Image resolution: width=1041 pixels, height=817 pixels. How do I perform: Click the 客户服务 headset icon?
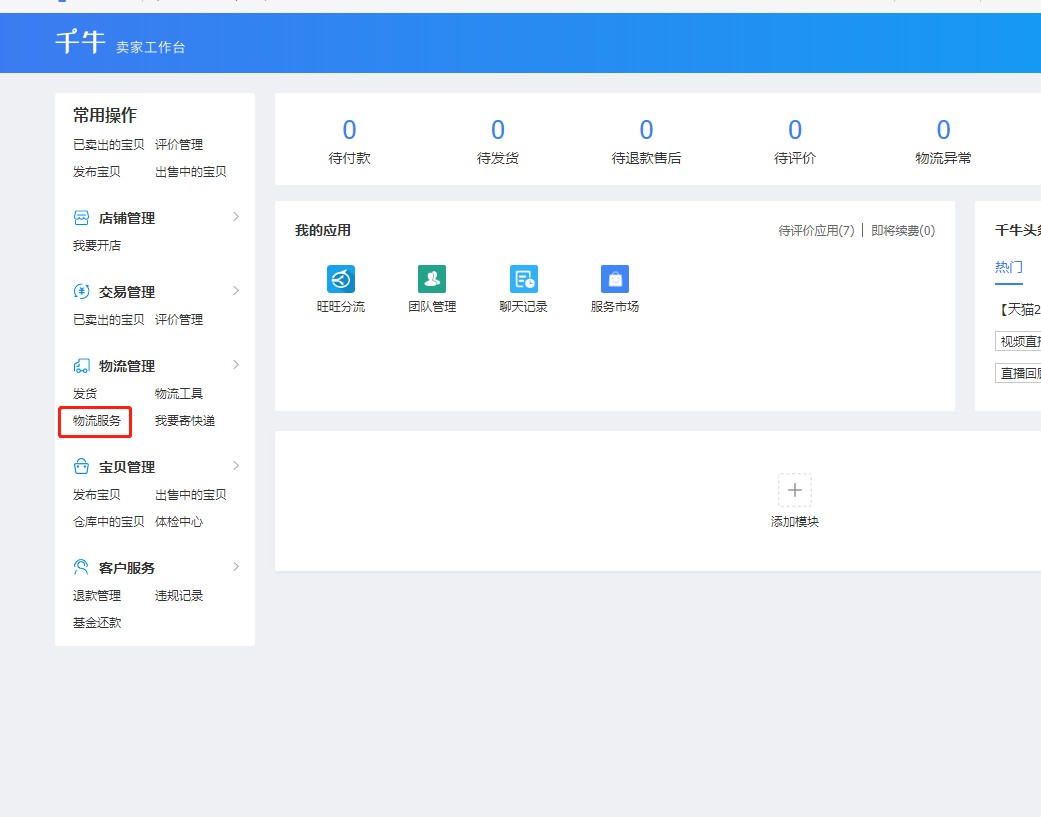(x=82, y=568)
